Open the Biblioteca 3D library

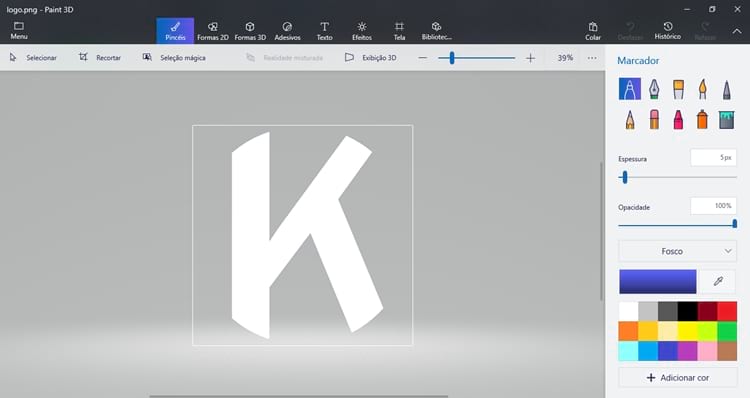436,31
